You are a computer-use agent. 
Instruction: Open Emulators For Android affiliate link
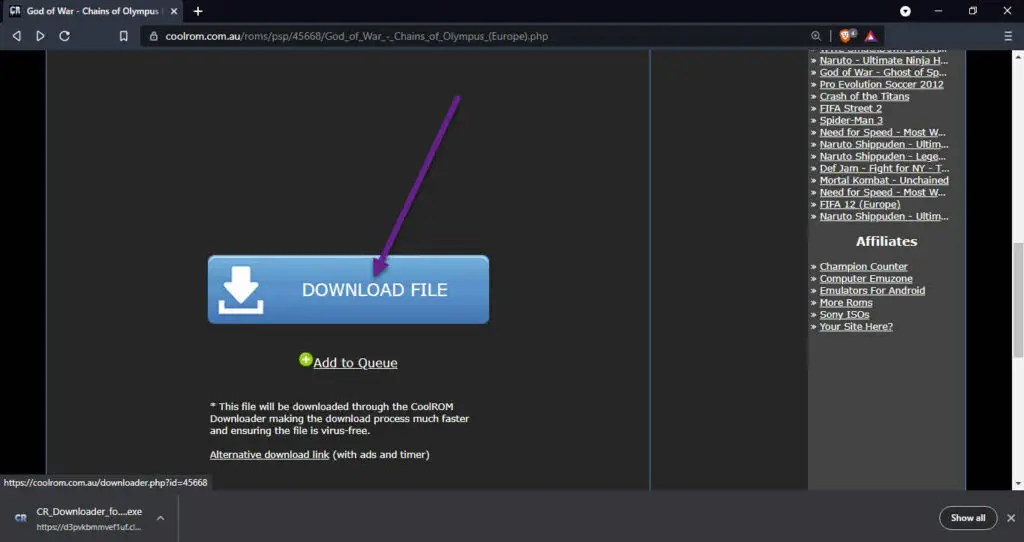pos(872,291)
